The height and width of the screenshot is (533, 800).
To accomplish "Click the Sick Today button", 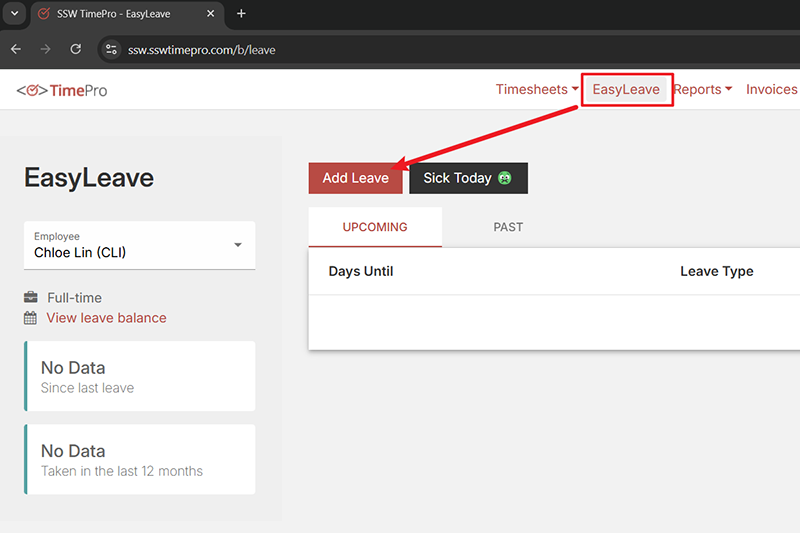I will pyautogui.click(x=468, y=178).
